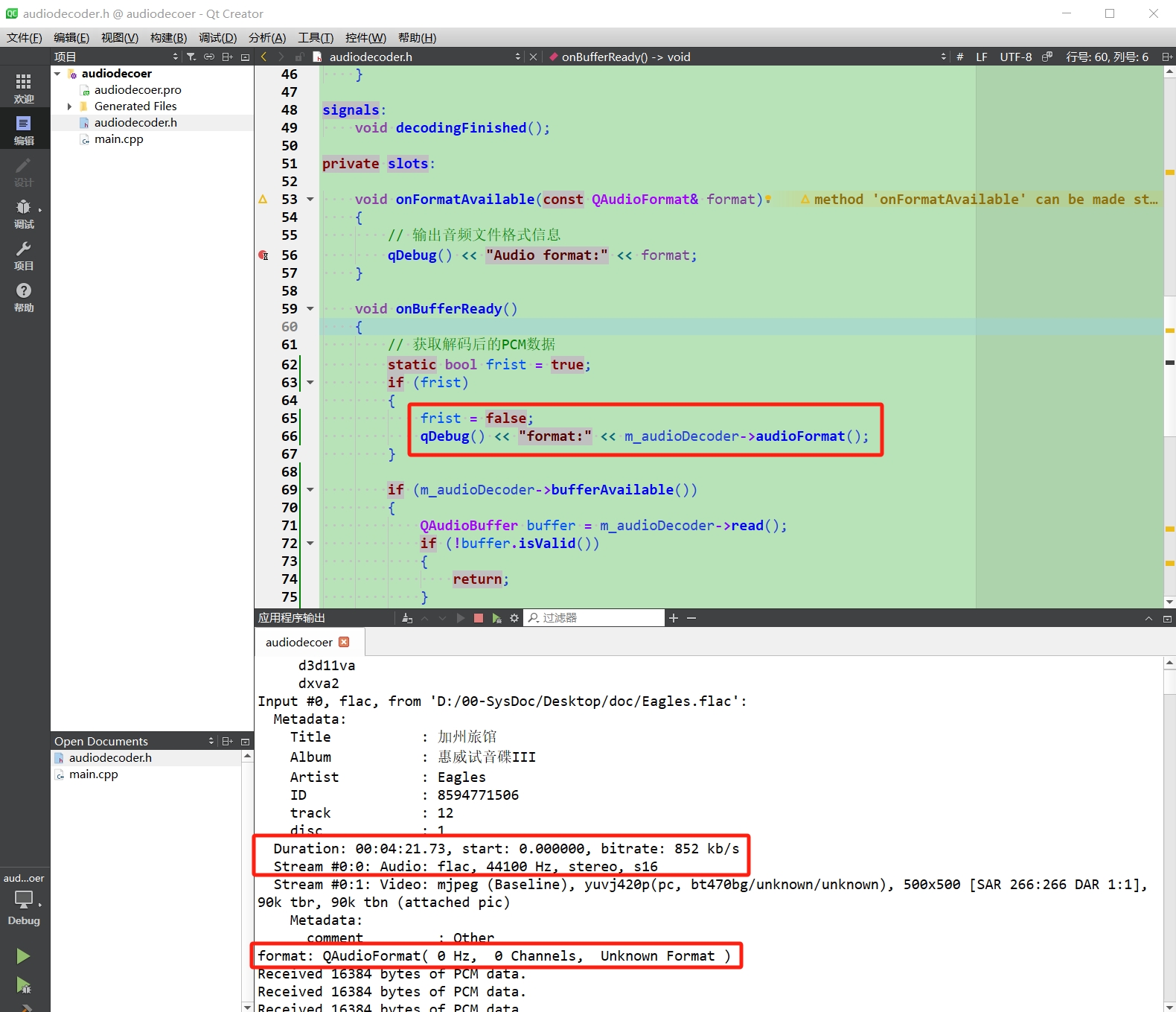Split the project panel with split icon
Image resolution: width=1176 pixels, height=1012 pixels.
pyautogui.click(x=228, y=57)
